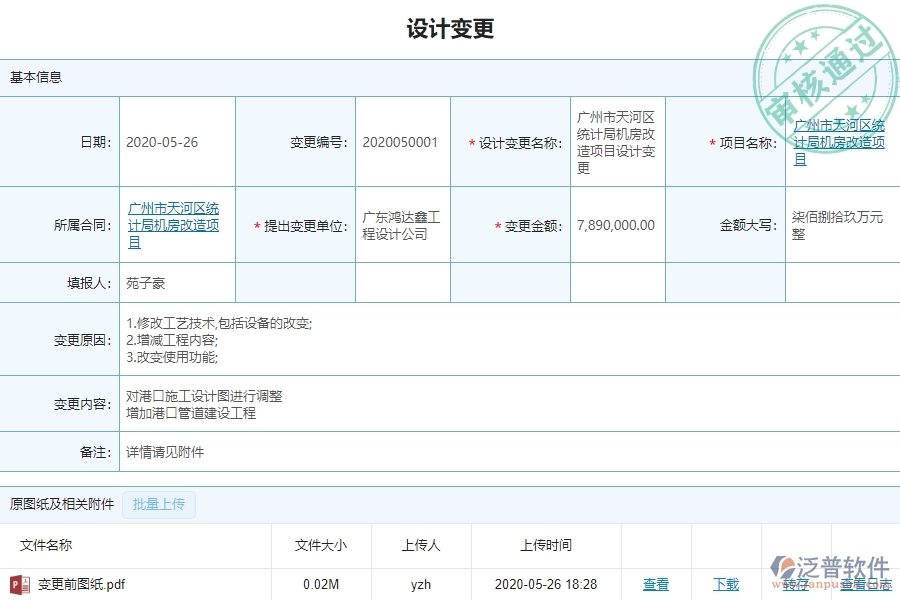Click the 批量上传 upload button
Viewport: 900px width, 600px height.
coord(158,504)
